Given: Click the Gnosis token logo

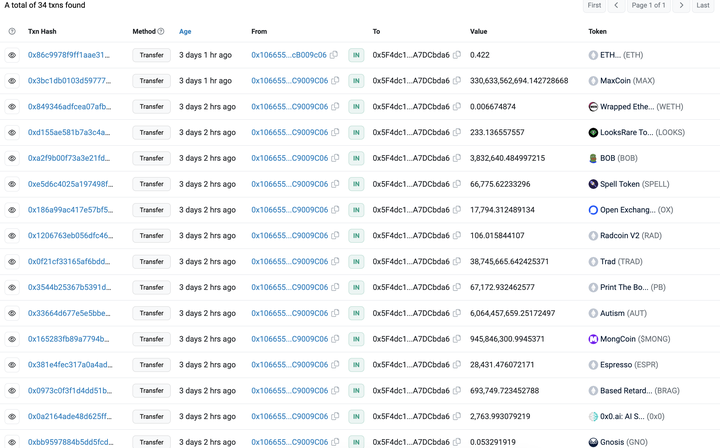Looking at the screenshot, I should click(593, 442).
